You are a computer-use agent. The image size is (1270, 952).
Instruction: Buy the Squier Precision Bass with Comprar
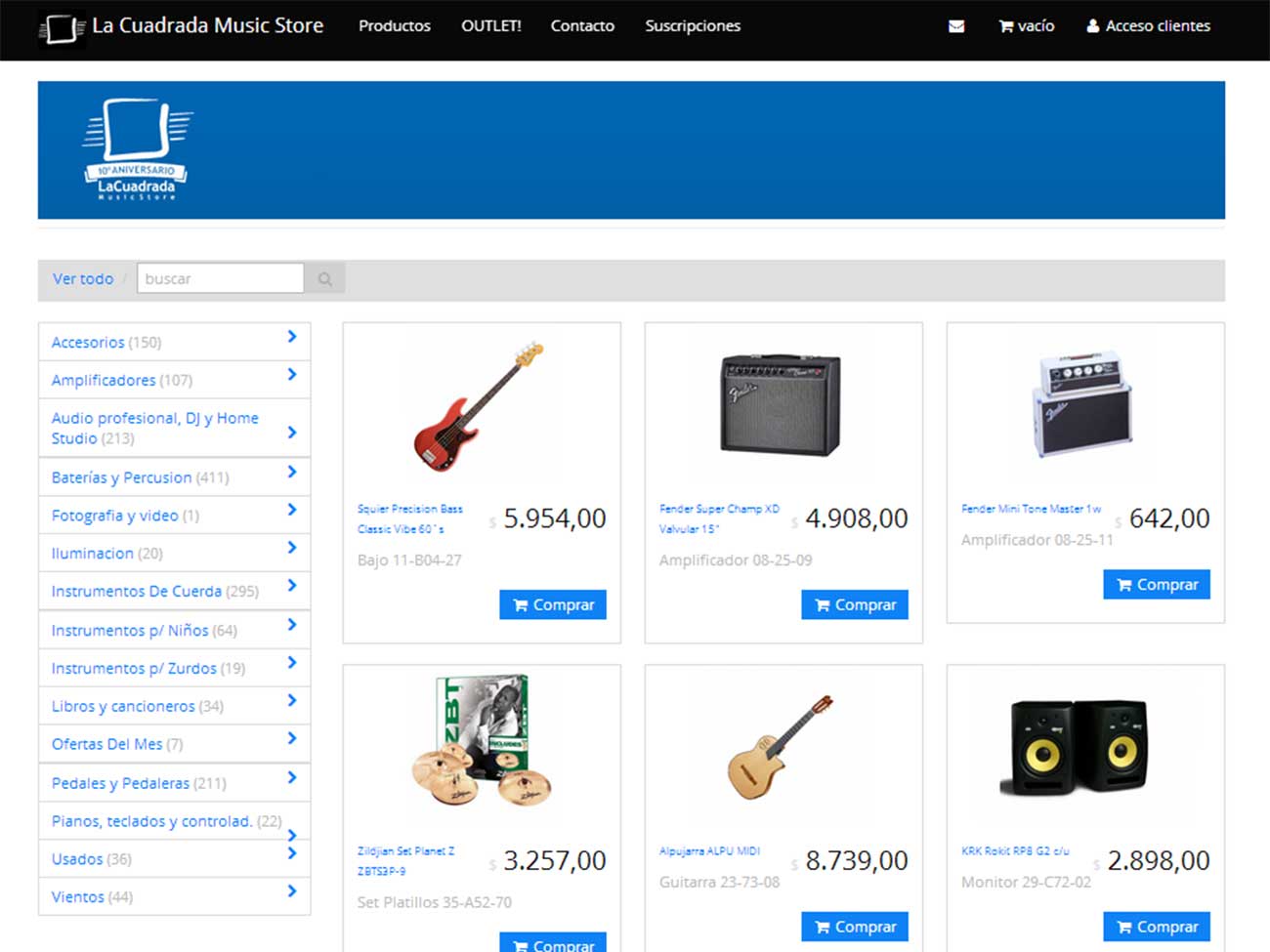[553, 604]
